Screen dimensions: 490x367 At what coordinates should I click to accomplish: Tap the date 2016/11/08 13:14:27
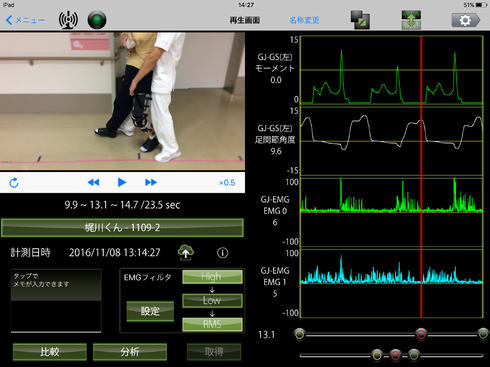(x=115, y=253)
